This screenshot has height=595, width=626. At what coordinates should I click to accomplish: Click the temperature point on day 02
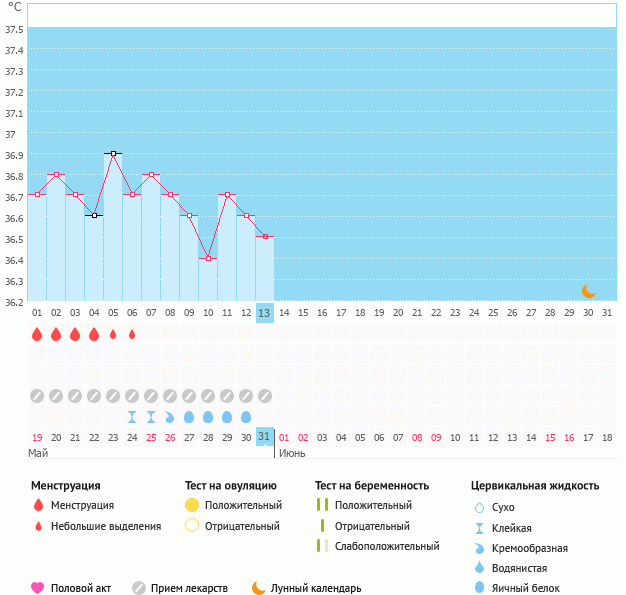point(56,174)
